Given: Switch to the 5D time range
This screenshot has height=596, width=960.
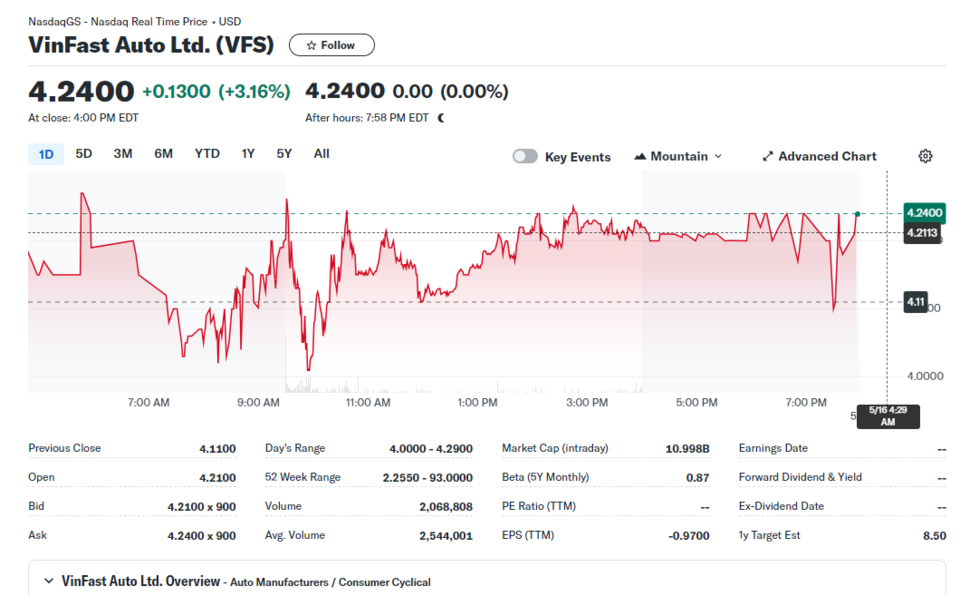Looking at the screenshot, I should tap(84, 154).
